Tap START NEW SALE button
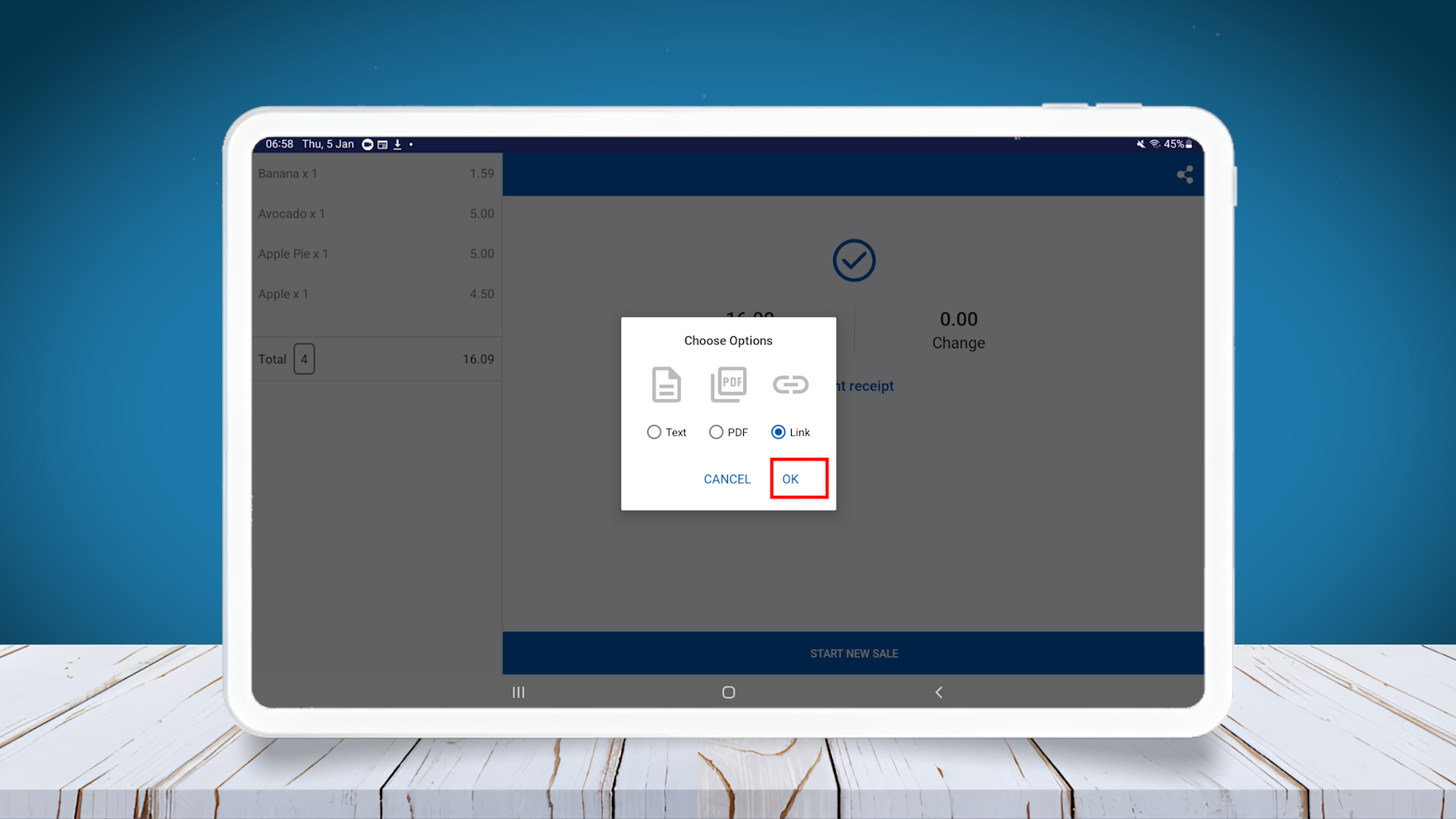The image size is (1456, 819). 853,654
